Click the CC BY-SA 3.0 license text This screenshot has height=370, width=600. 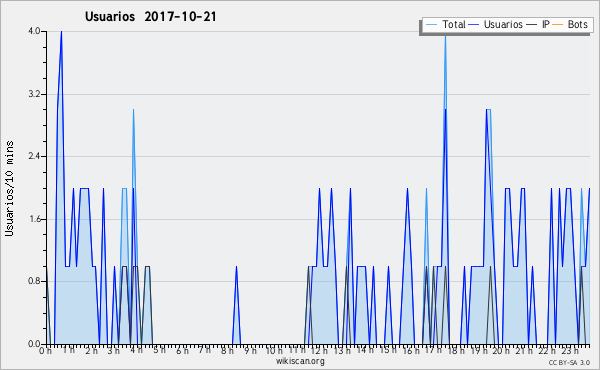click(x=569, y=362)
